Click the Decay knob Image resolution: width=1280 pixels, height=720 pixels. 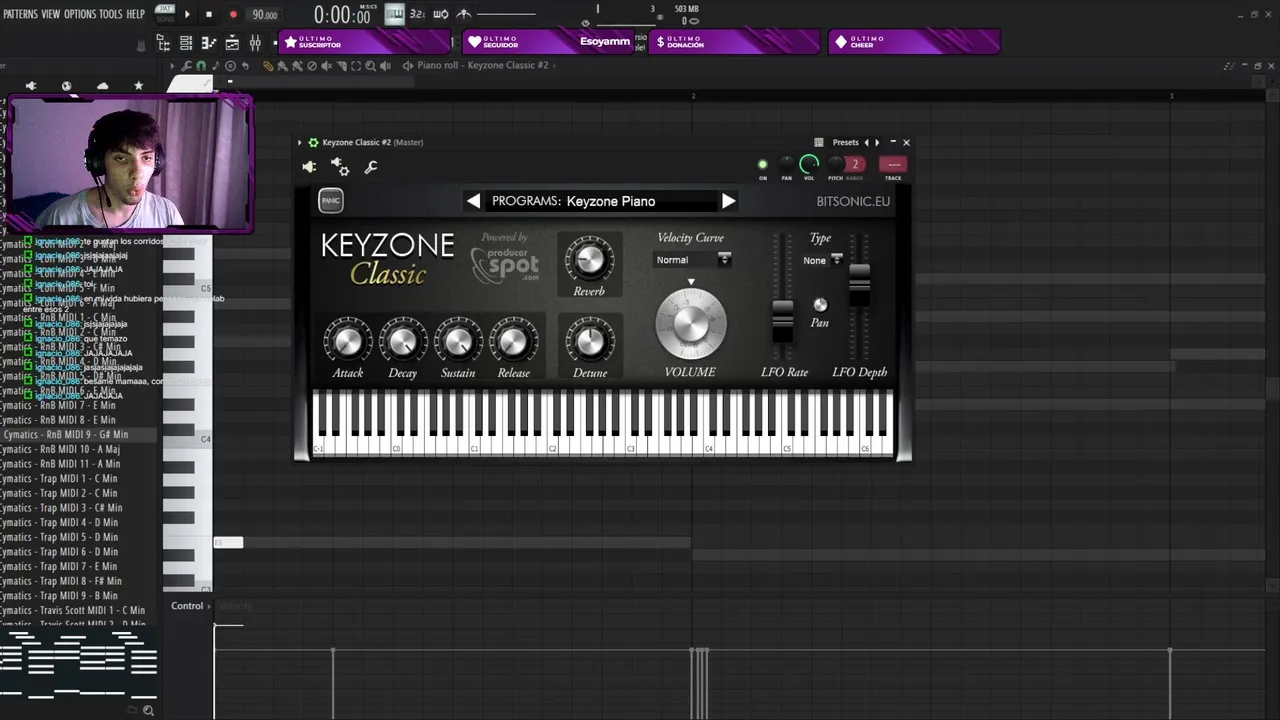[x=403, y=342]
